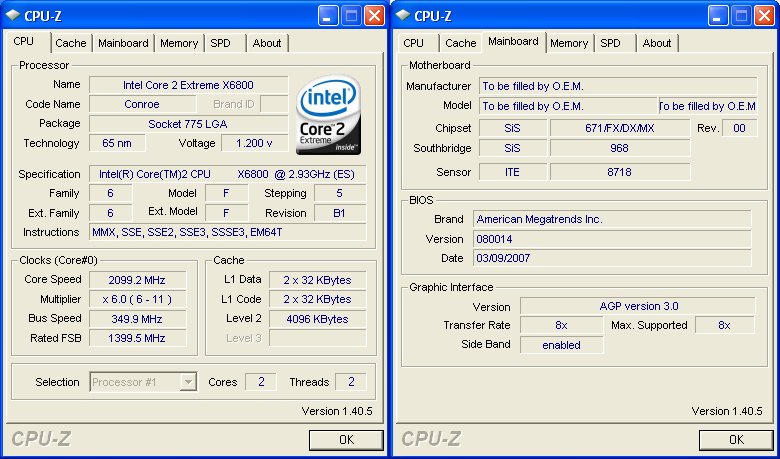Open Mainboard tab in the processor window
The width and height of the screenshot is (780, 459).
point(124,43)
